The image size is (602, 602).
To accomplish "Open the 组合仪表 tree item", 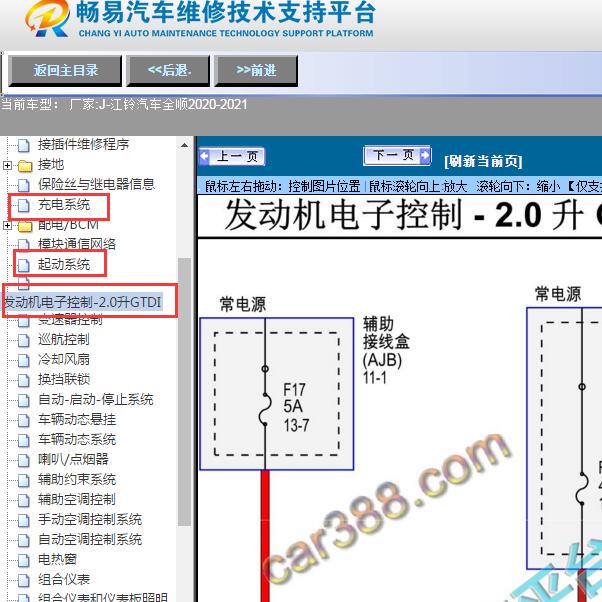I will 64,579.
